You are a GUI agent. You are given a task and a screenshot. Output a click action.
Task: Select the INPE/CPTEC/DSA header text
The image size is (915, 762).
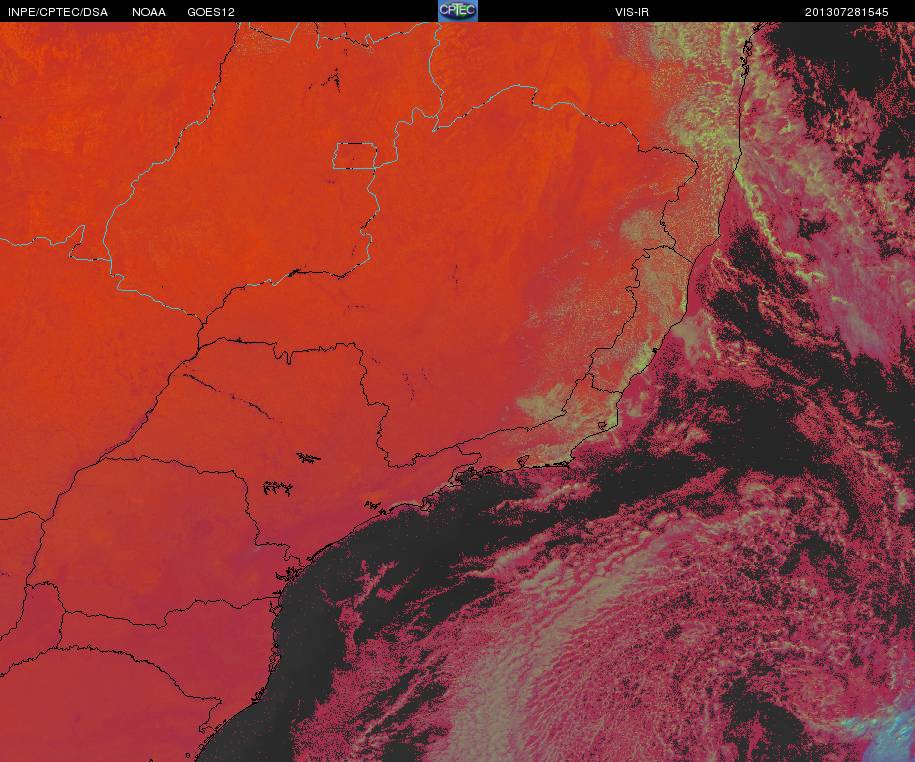(x=58, y=12)
